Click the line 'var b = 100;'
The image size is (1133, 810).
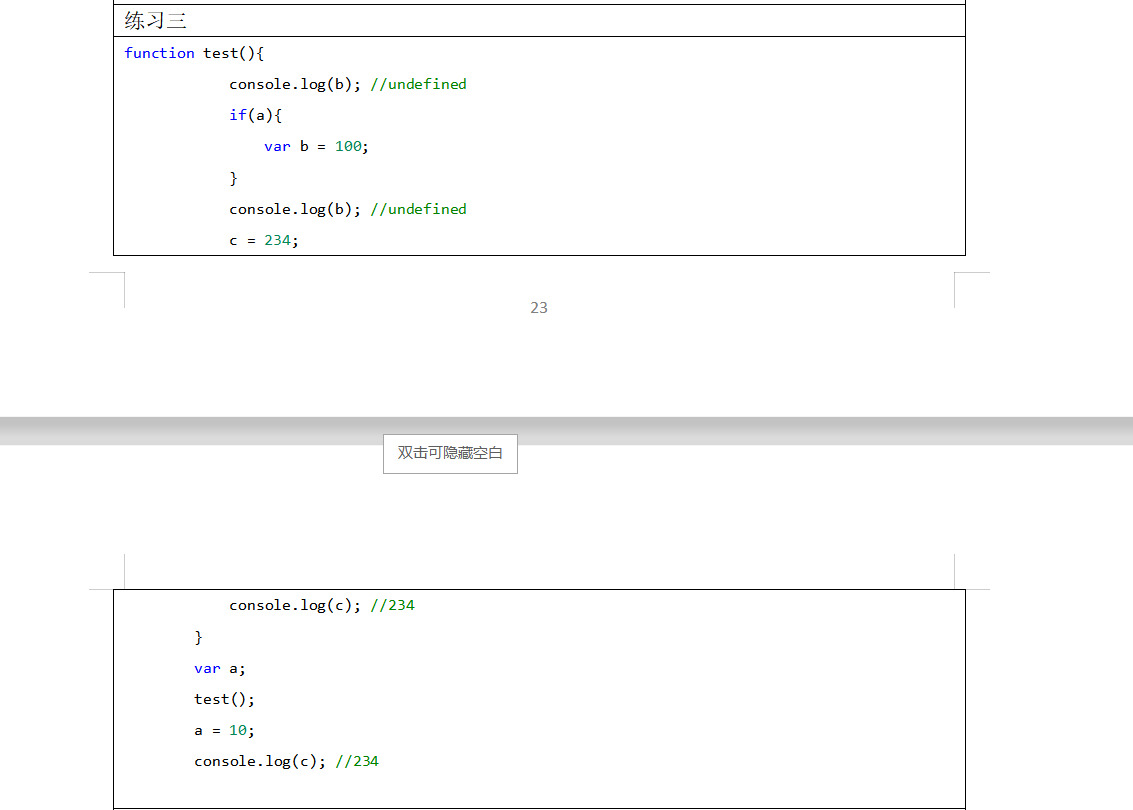(x=316, y=147)
